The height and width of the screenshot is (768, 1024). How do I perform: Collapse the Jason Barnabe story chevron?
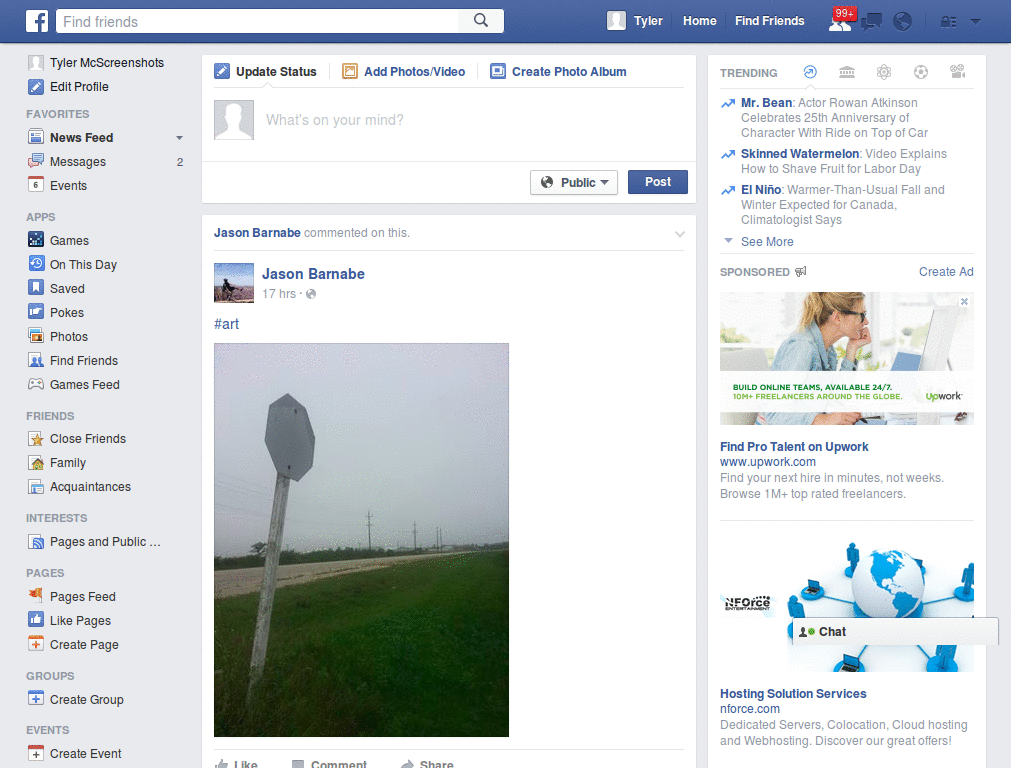point(680,233)
